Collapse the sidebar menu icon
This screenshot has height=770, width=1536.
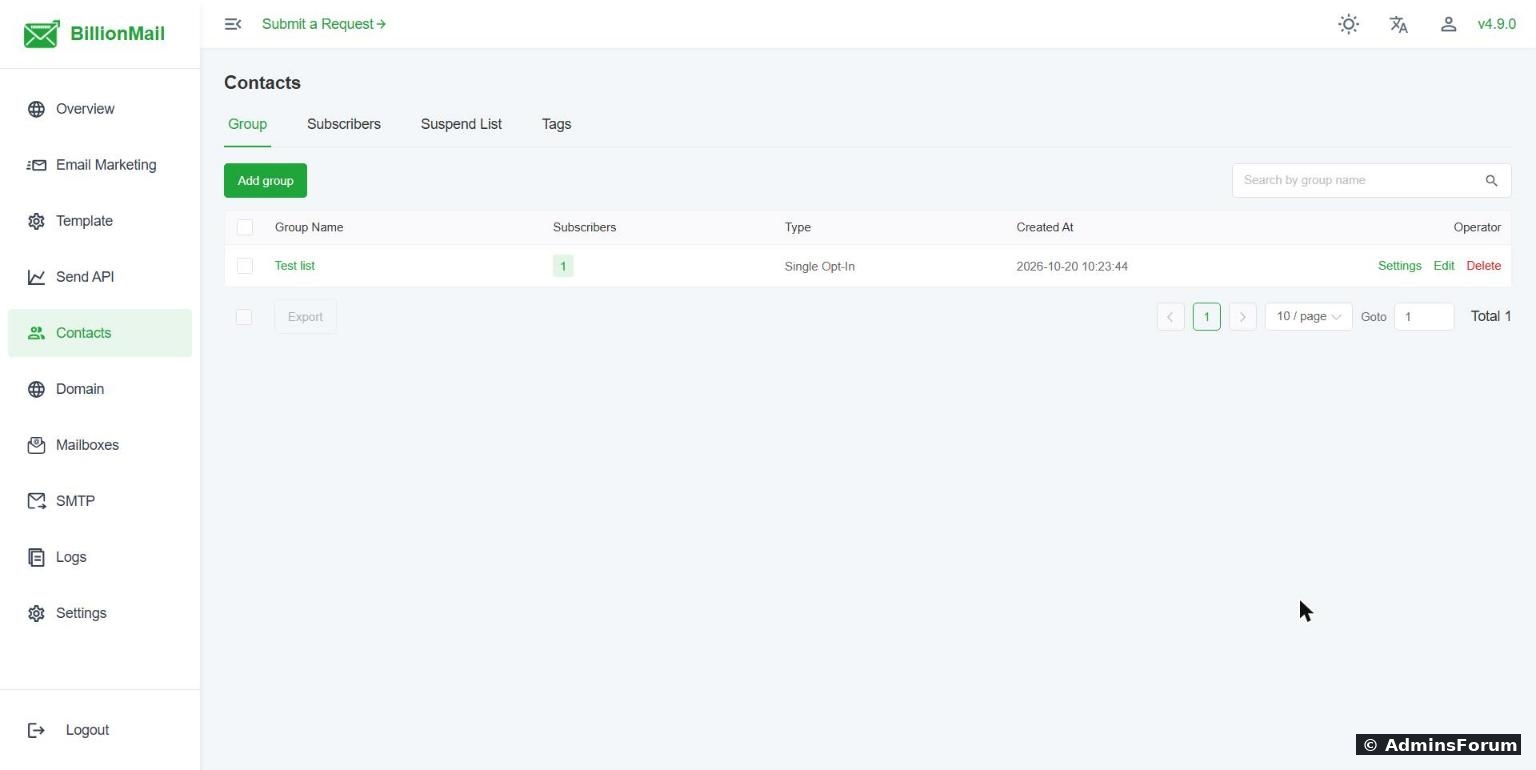pyautogui.click(x=233, y=24)
